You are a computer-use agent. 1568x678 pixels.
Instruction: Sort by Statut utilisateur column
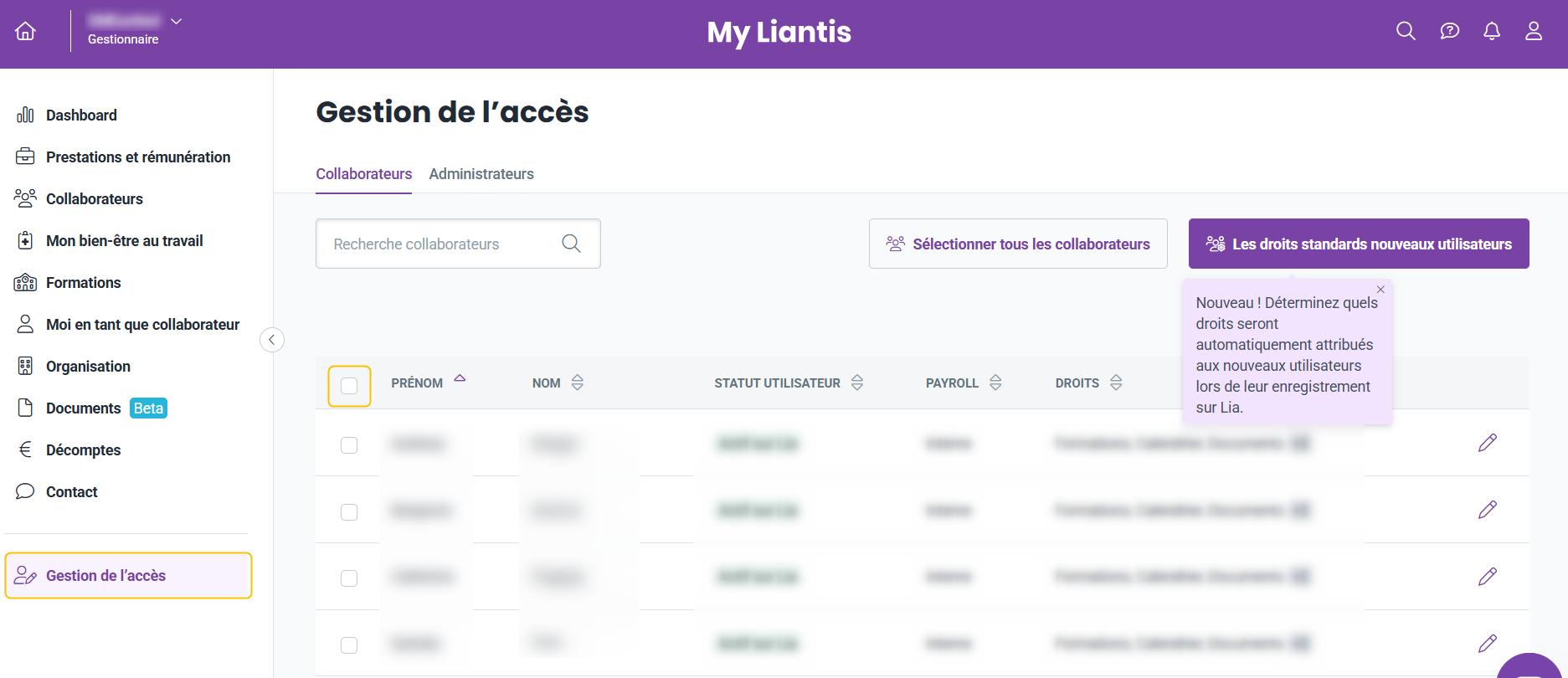[x=857, y=383]
